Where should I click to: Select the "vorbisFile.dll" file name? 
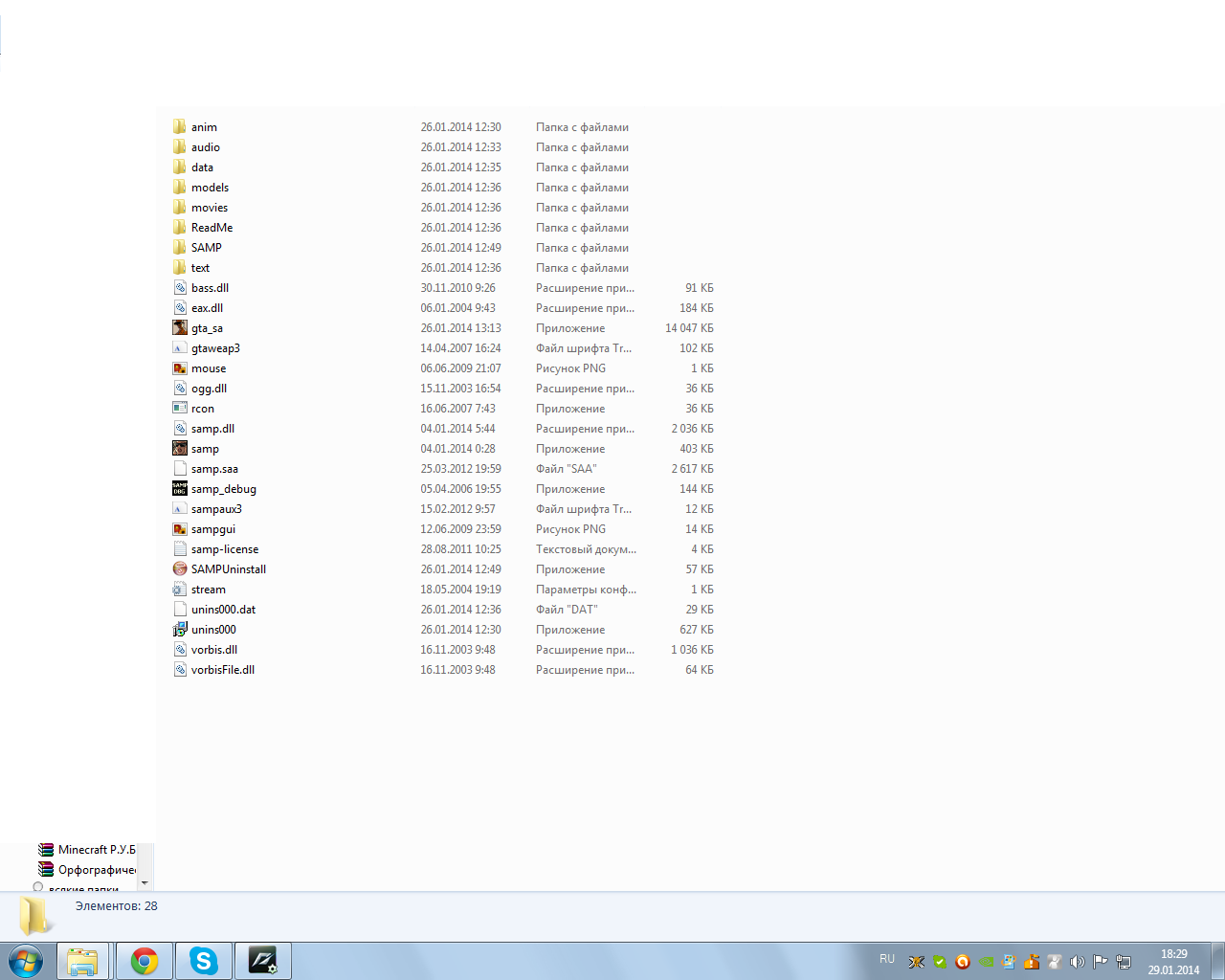(223, 670)
